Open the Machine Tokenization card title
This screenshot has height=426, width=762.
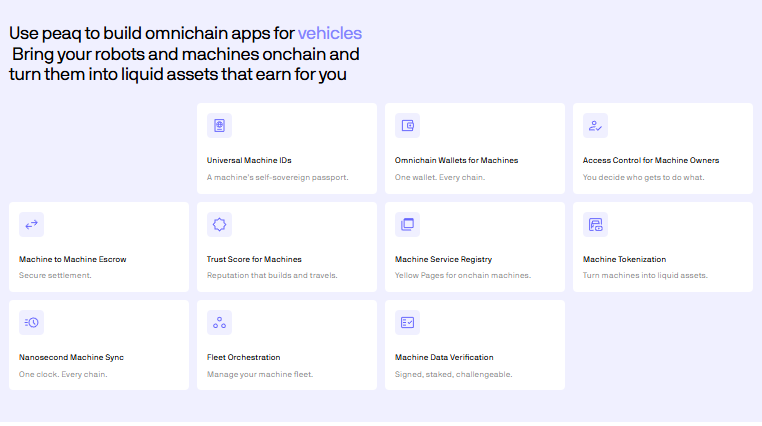click(624, 259)
